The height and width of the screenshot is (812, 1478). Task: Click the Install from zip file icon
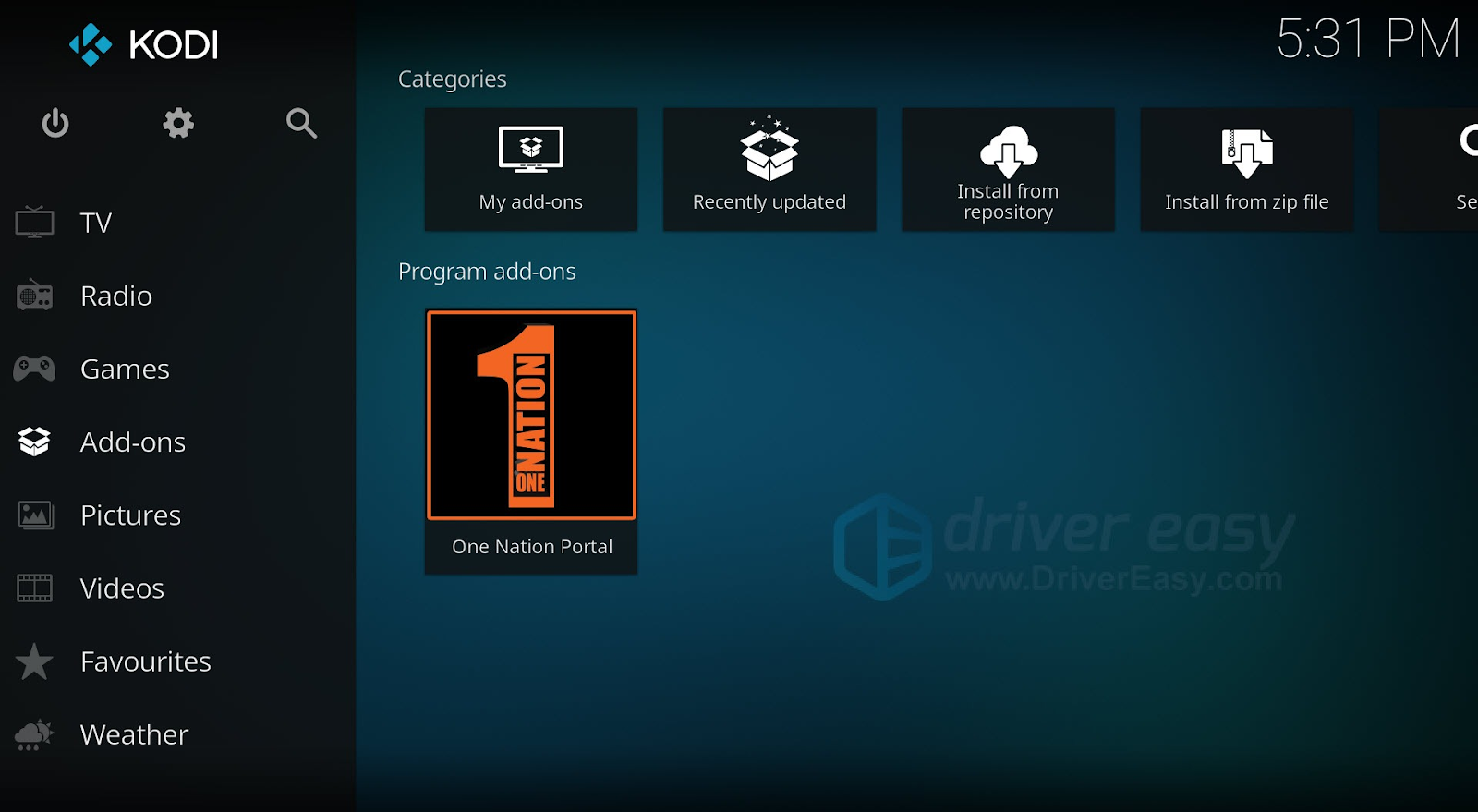(1247, 153)
